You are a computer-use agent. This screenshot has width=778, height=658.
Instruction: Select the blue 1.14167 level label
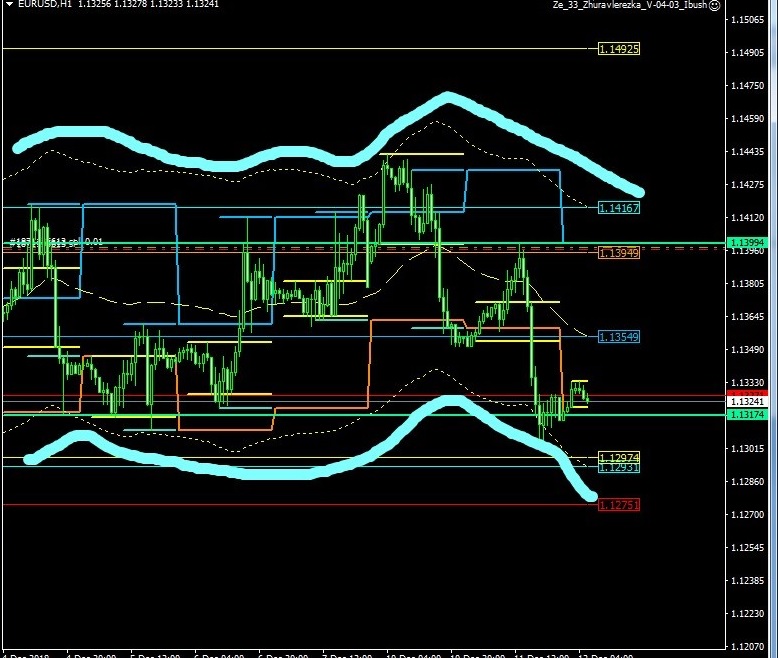pyautogui.click(x=619, y=208)
